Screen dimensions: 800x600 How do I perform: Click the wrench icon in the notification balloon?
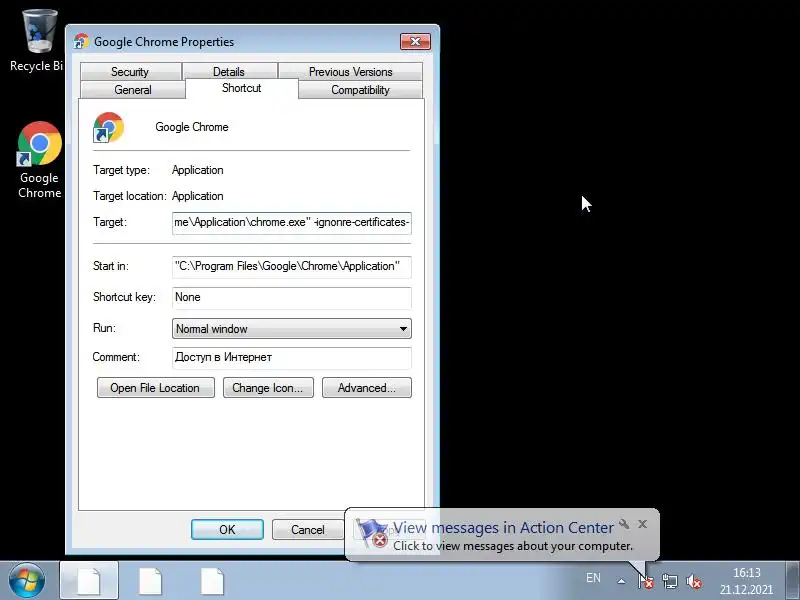coord(623,523)
